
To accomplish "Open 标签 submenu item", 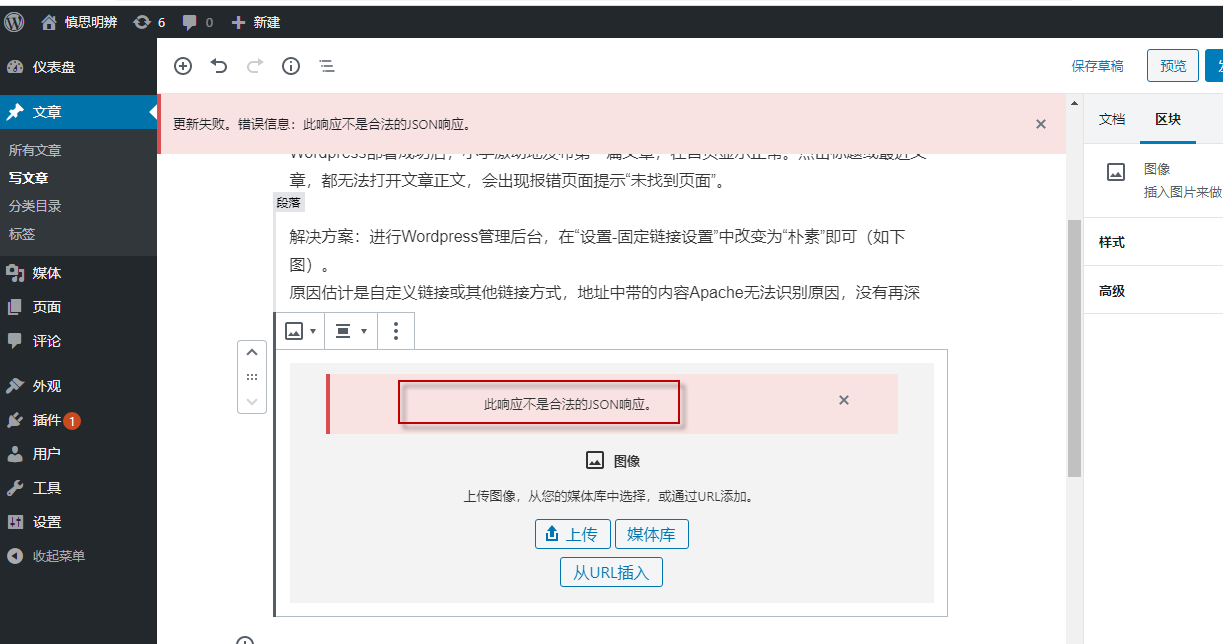I will [x=22, y=234].
